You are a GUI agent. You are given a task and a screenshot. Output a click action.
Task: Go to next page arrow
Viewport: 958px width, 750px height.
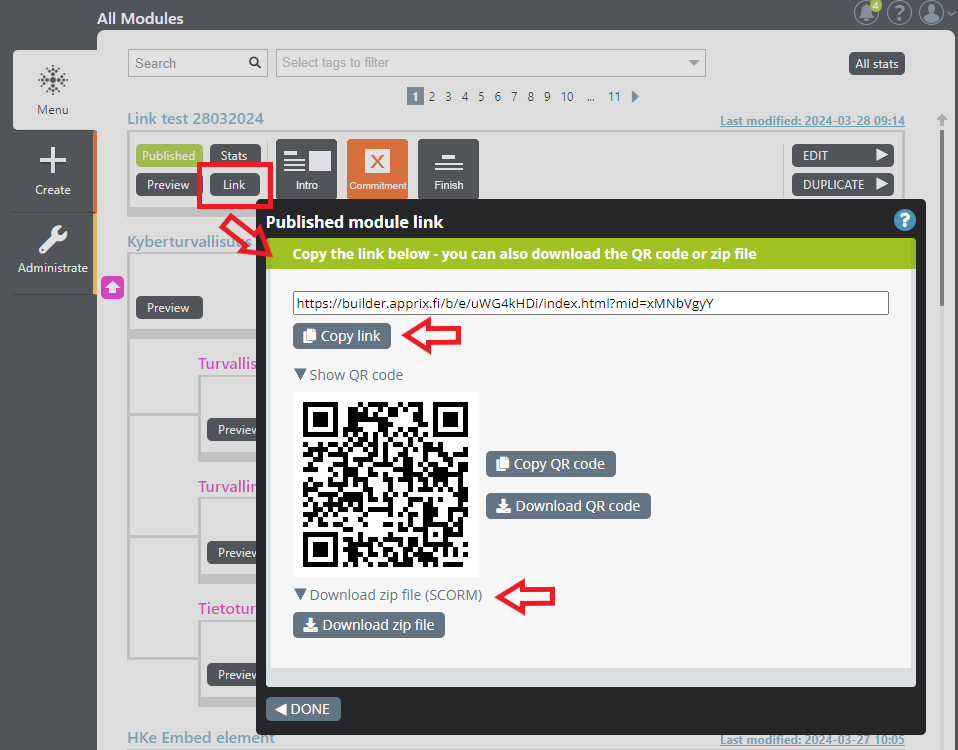635,96
